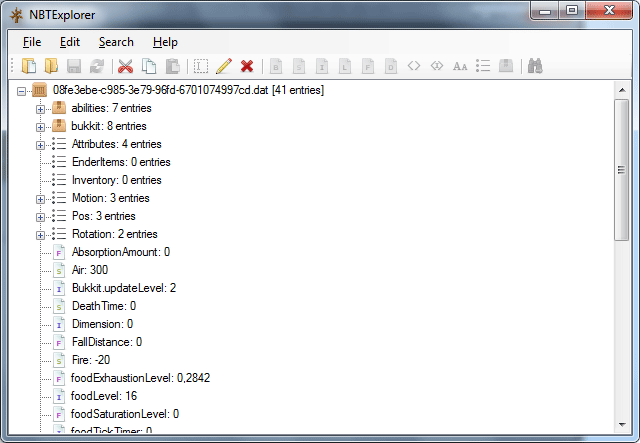Open the File menu
The image size is (640, 443).
coord(32,42)
